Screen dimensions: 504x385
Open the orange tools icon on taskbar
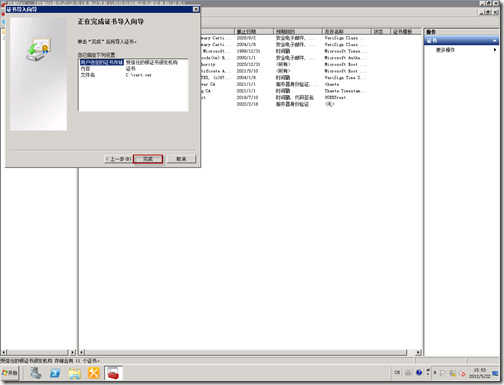tap(94, 373)
